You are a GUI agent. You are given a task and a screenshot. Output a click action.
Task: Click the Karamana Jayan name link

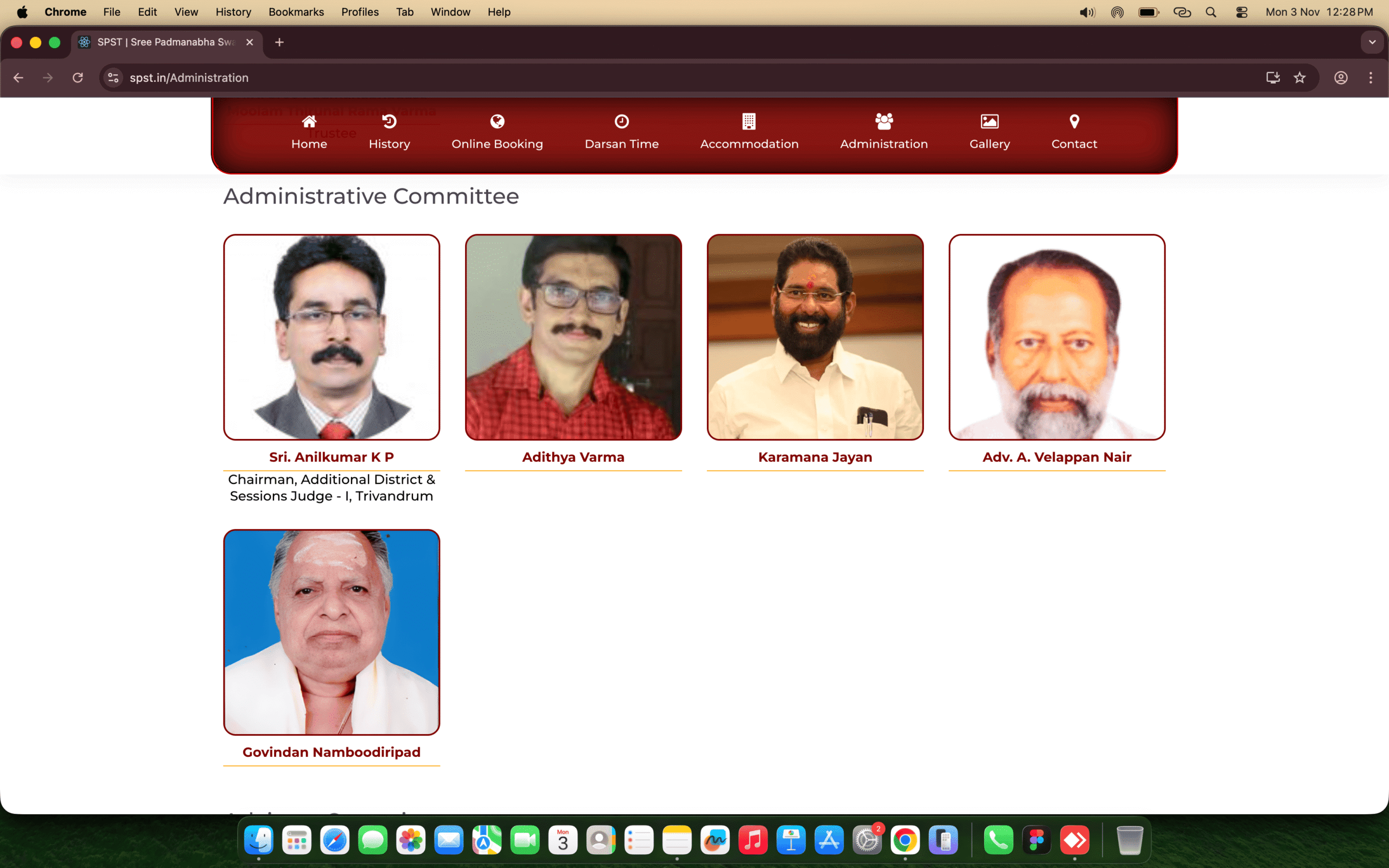click(x=814, y=457)
